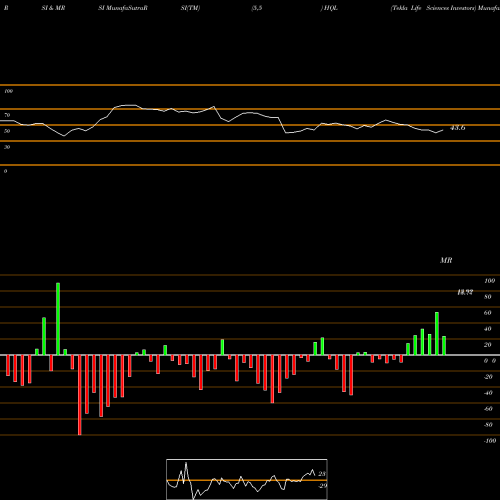
Task: Click the MR axis label 60
Action: pos(488,313)
